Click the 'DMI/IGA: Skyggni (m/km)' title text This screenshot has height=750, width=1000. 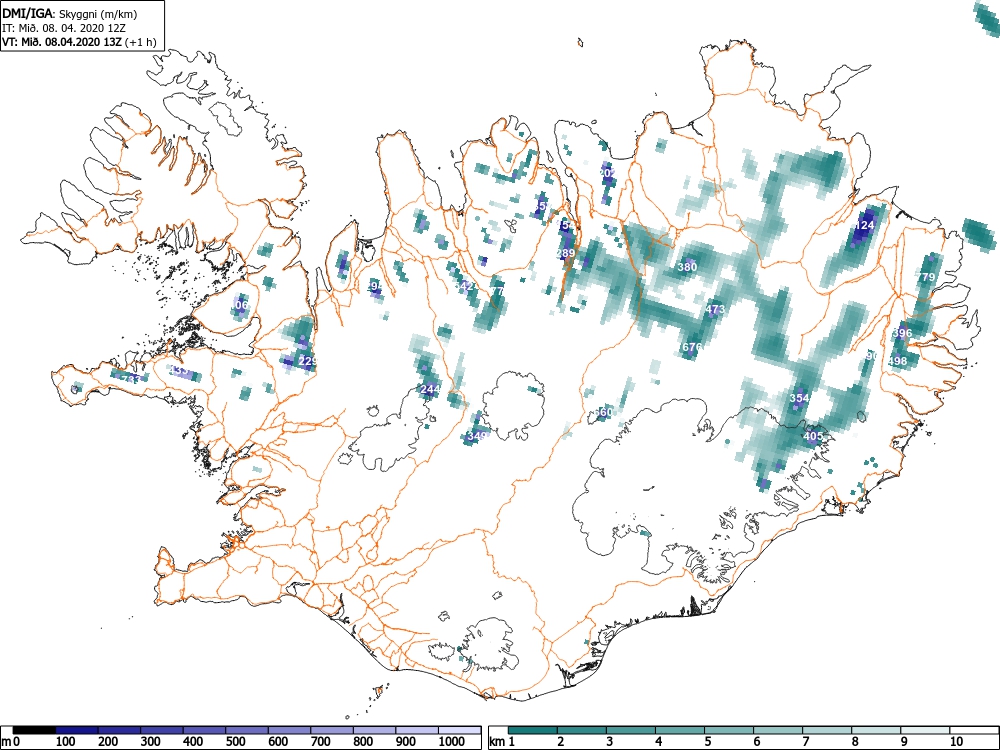pyautogui.click(x=70, y=13)
